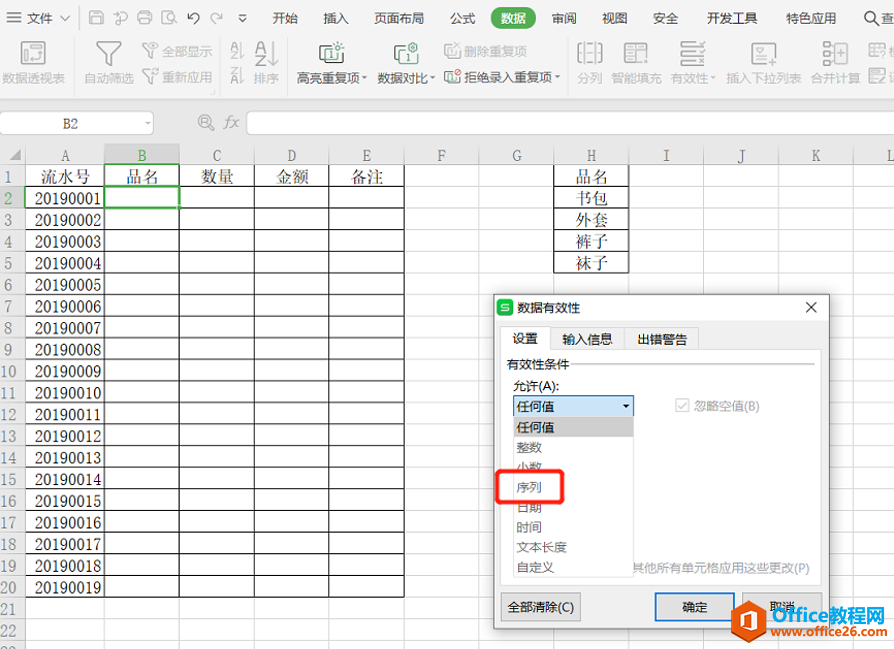Click the Print icon in quick toolbar
Screen dimensions: 894x649
pyautogui.click(x=145, y=18)
